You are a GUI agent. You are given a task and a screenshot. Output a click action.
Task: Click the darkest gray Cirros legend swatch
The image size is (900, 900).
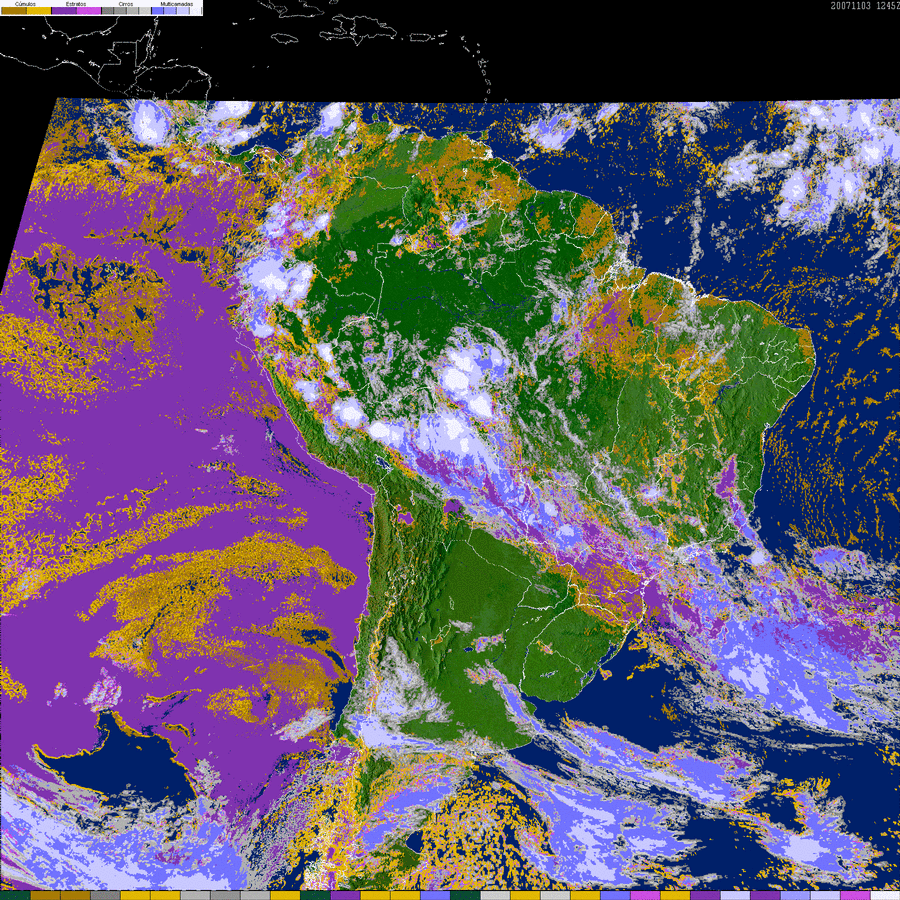point(107,11)
